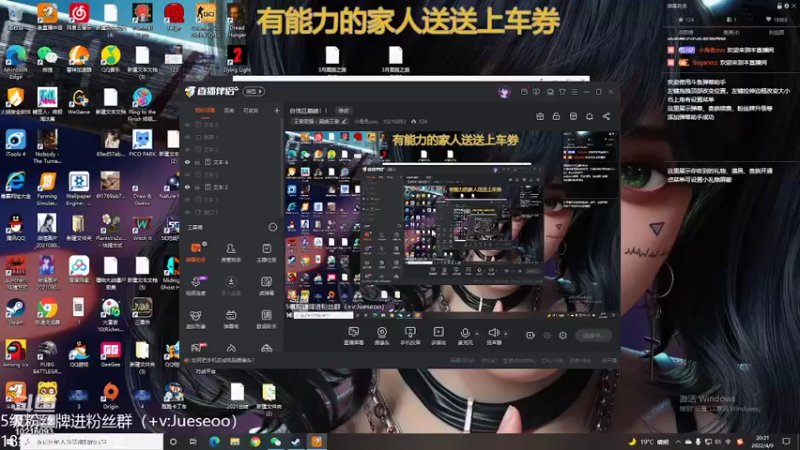Toggle visibility eye of 文本 3 layer
800x450 pixels.
[x=187, y=174]
